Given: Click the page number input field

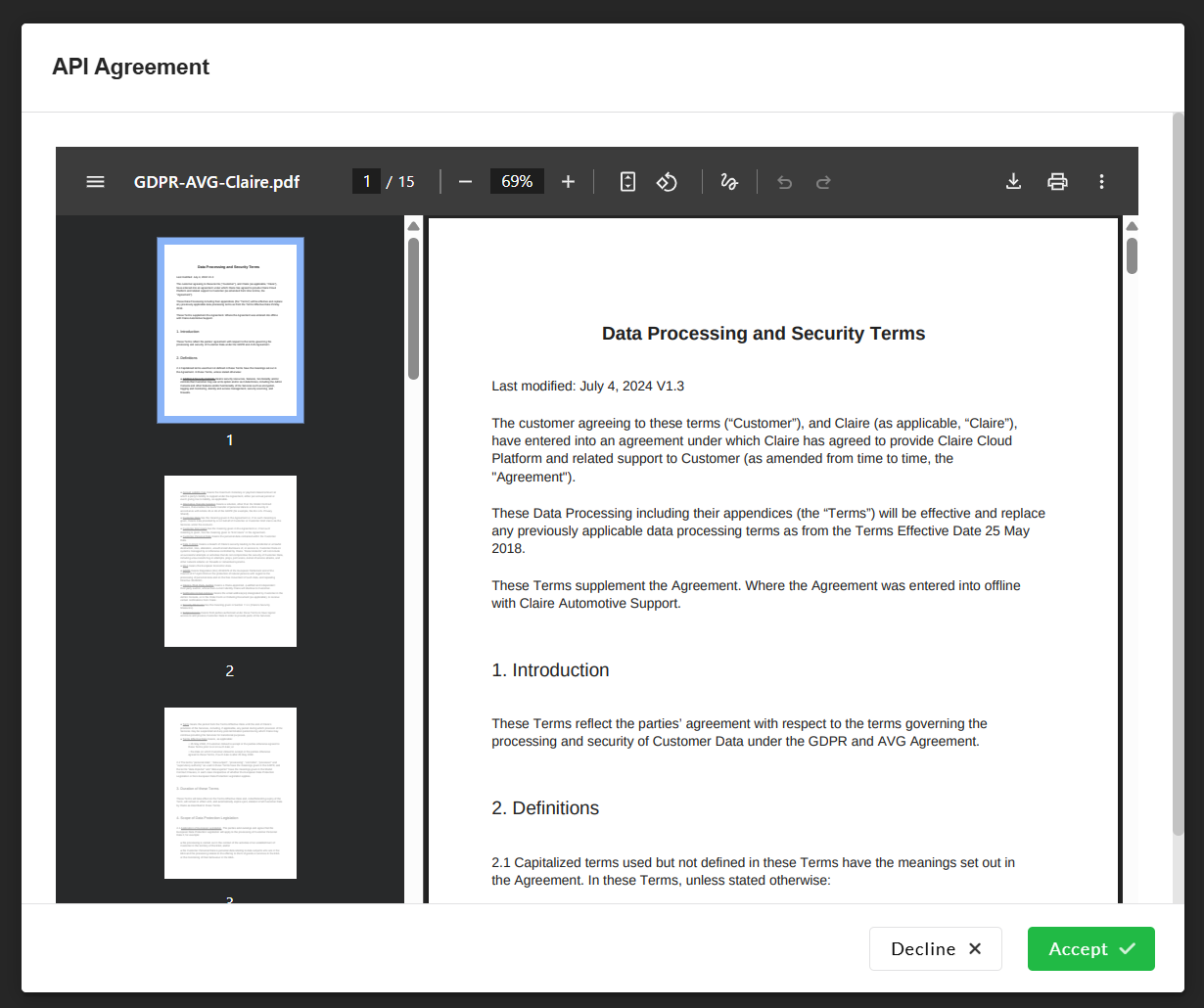Looking at the screenshot, I should click(366, 182).
